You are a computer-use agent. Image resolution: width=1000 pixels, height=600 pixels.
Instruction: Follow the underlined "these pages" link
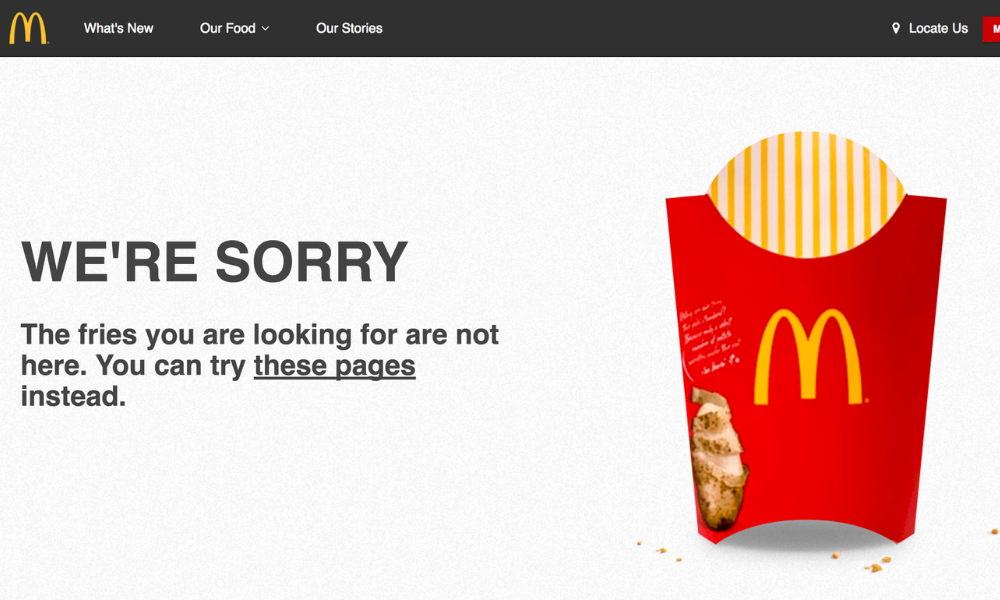(x=335, y=366)
